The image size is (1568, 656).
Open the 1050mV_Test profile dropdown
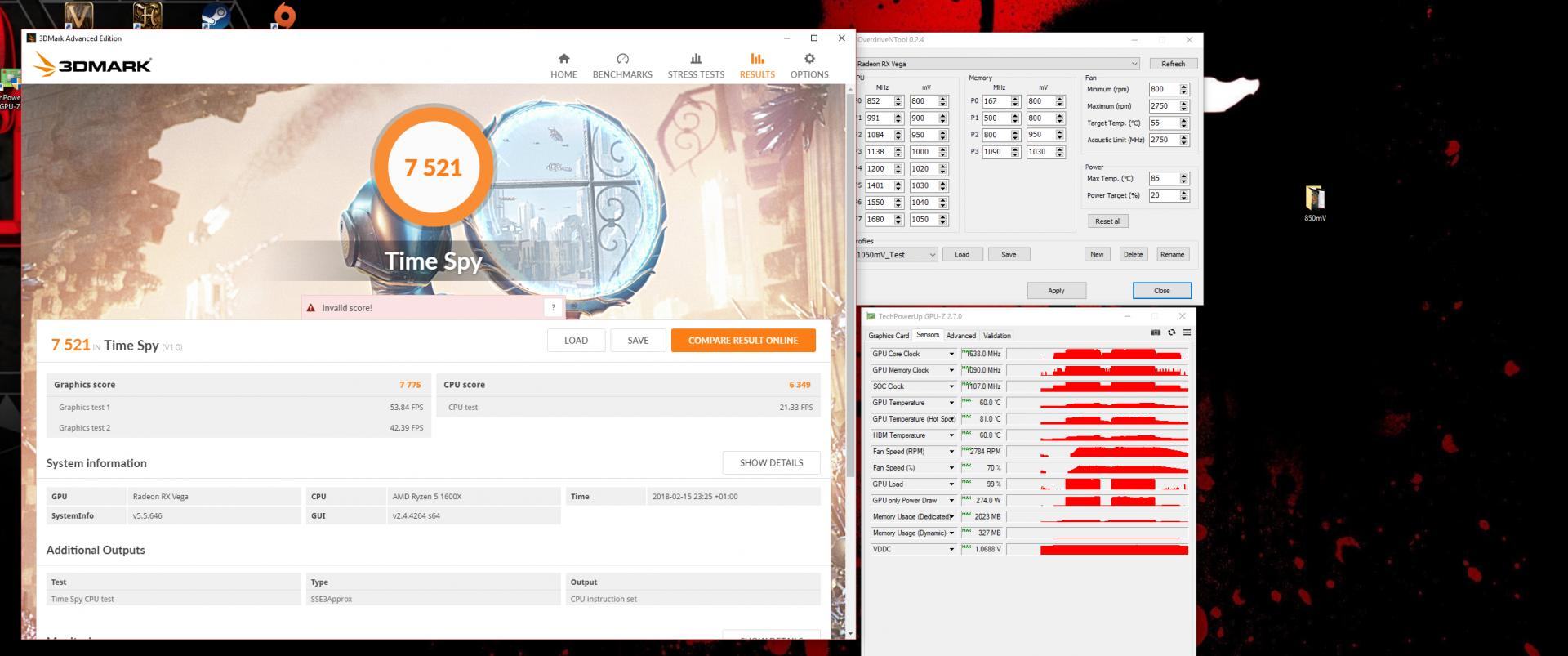tap(896, 255)
